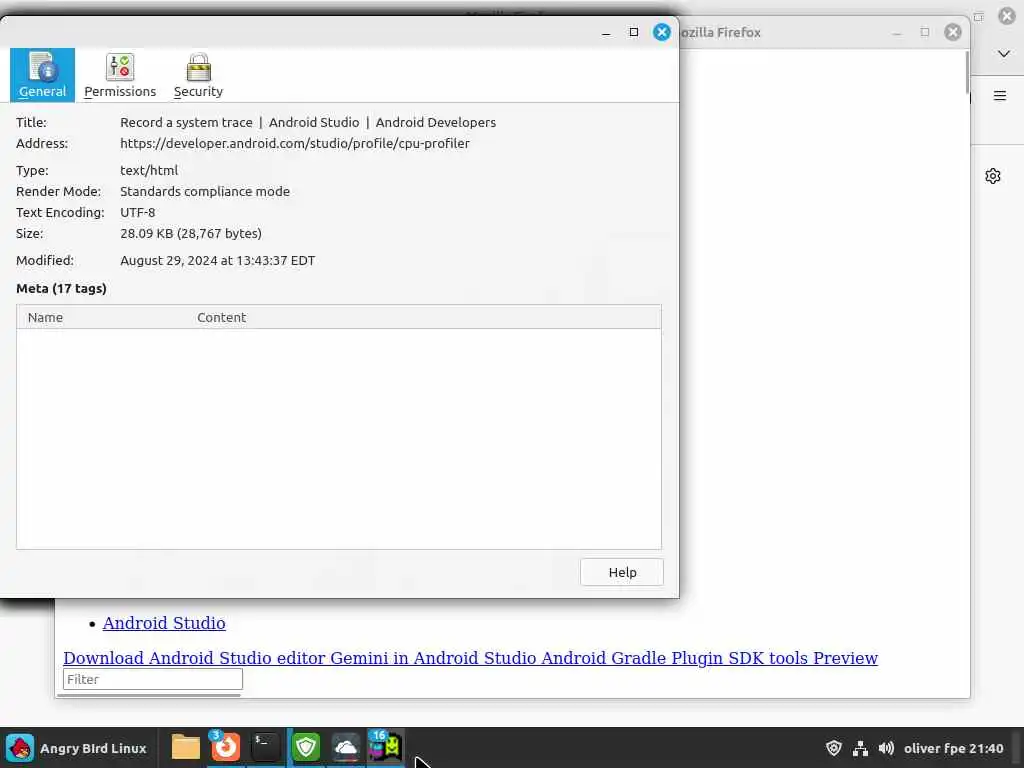
Task: Switch to the General tab in Page Info
Action: pos(42,75)
